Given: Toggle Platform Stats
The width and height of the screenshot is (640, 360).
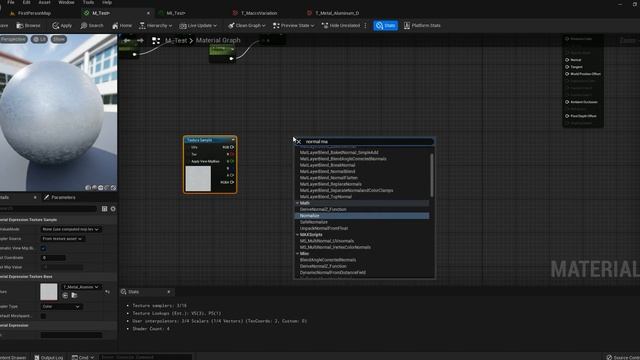Looking at the screenshot, I should coord(422,25).
